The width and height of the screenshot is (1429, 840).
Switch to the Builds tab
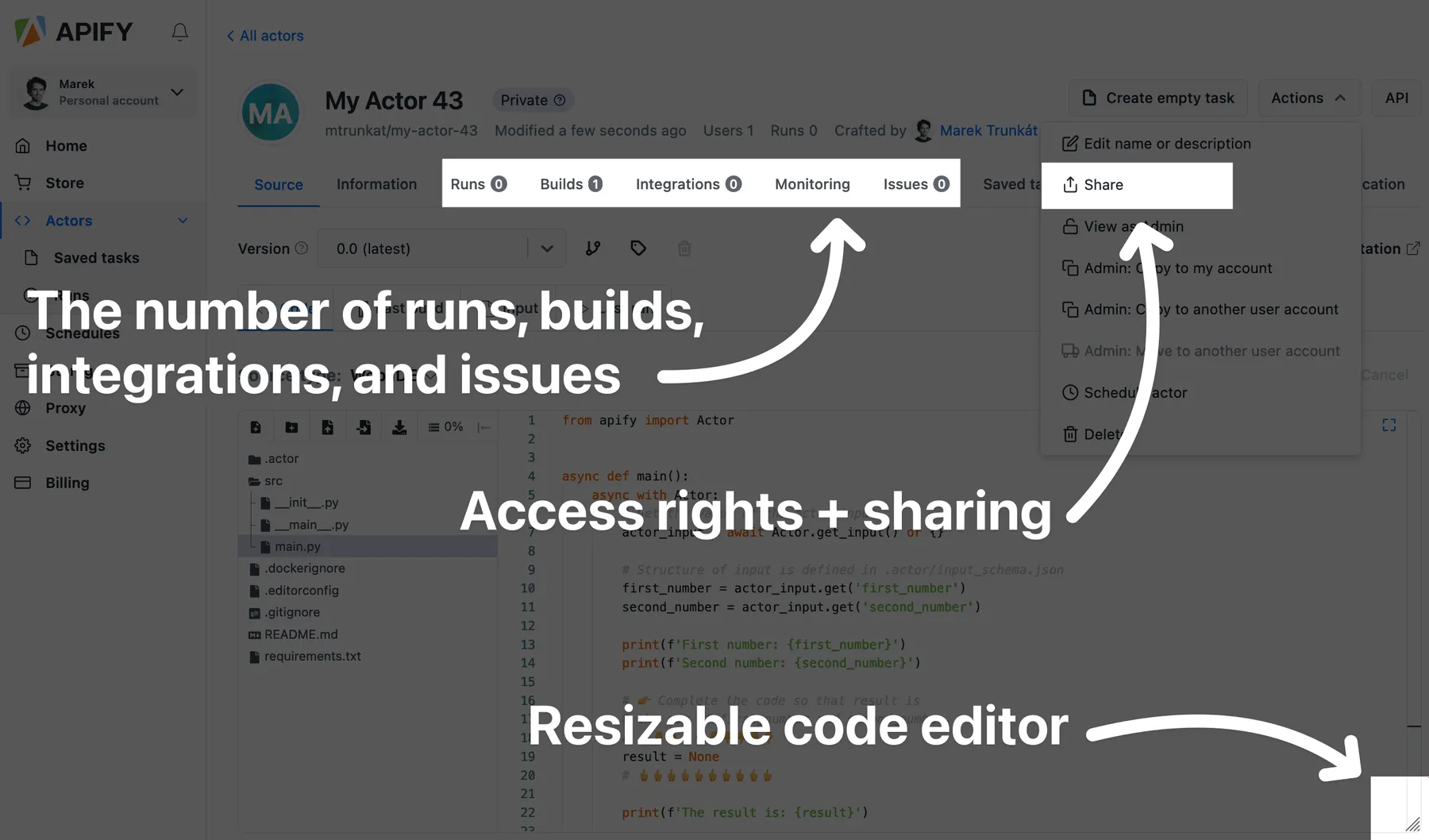(572, 184)
